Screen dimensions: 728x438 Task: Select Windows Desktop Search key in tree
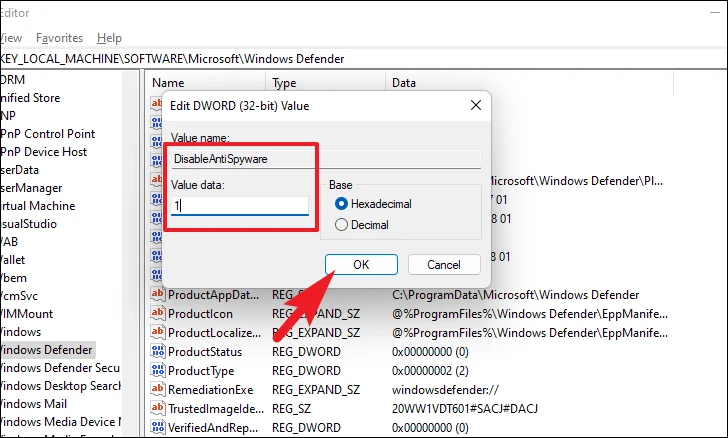pyautogui.click(x=60, y=386)
